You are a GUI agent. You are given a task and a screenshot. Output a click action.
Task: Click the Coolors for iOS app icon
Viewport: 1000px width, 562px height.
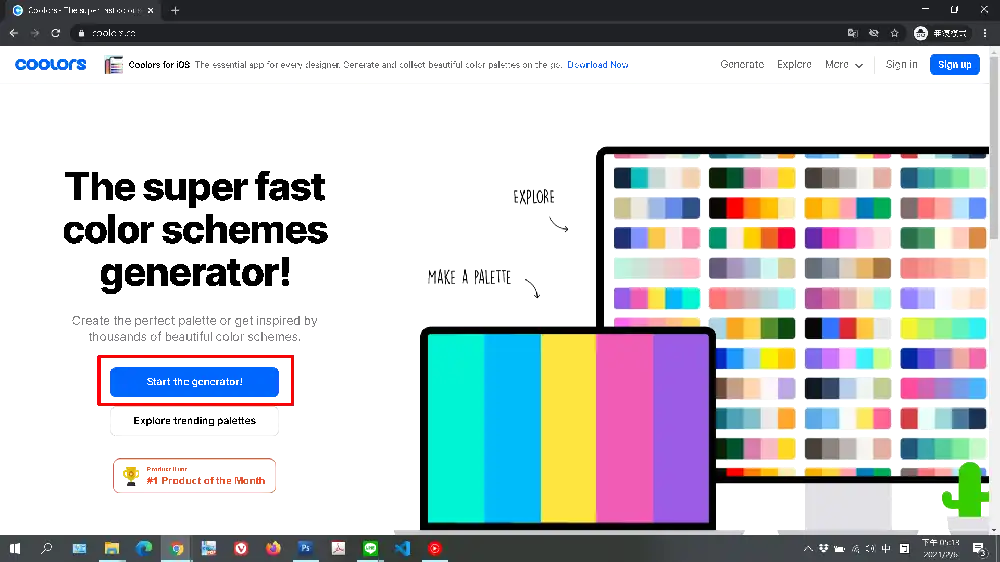(x=114, y=64)
